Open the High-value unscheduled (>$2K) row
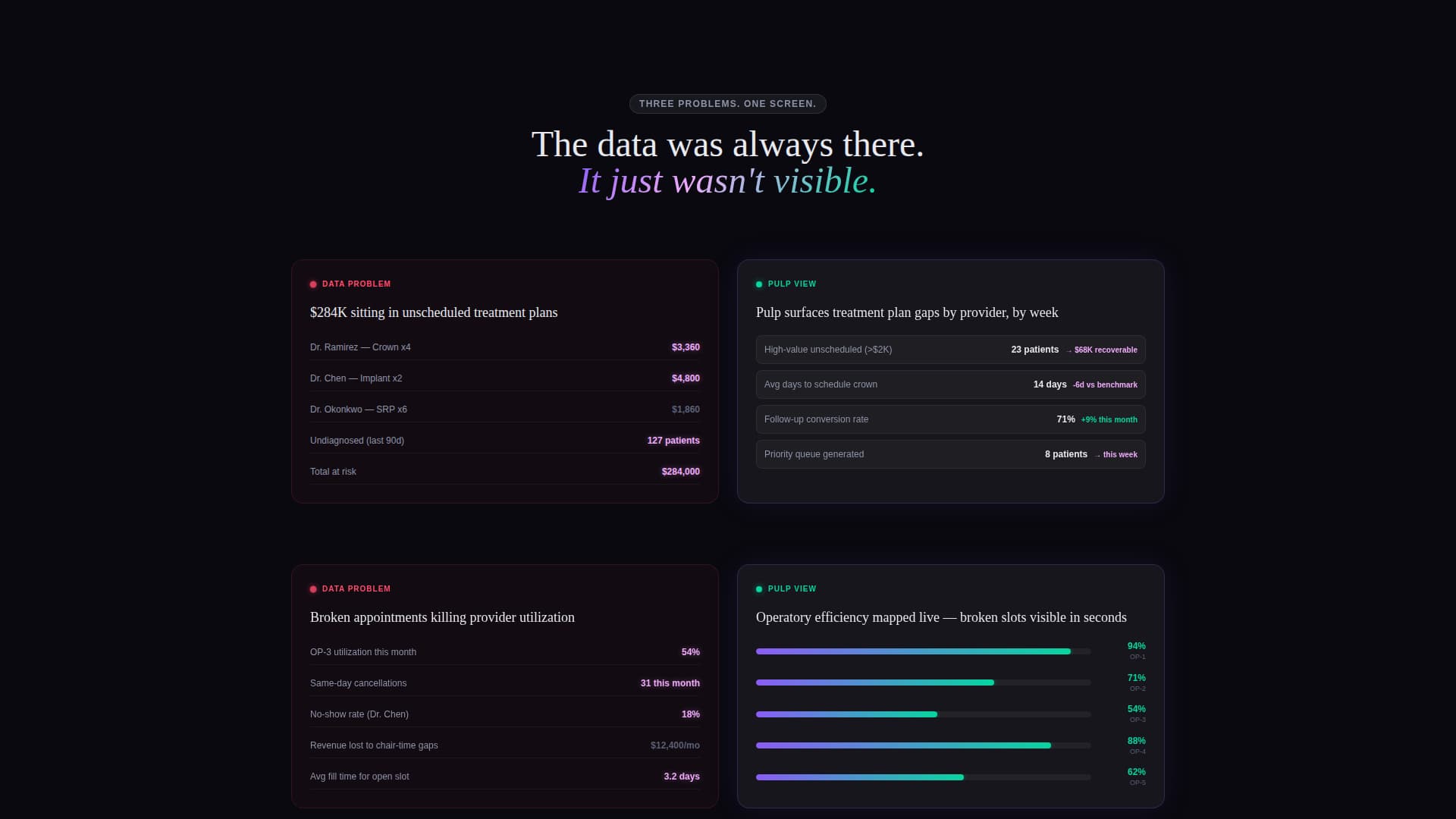The height and width of the screenshot is (819, 1456). pos(950,350)
